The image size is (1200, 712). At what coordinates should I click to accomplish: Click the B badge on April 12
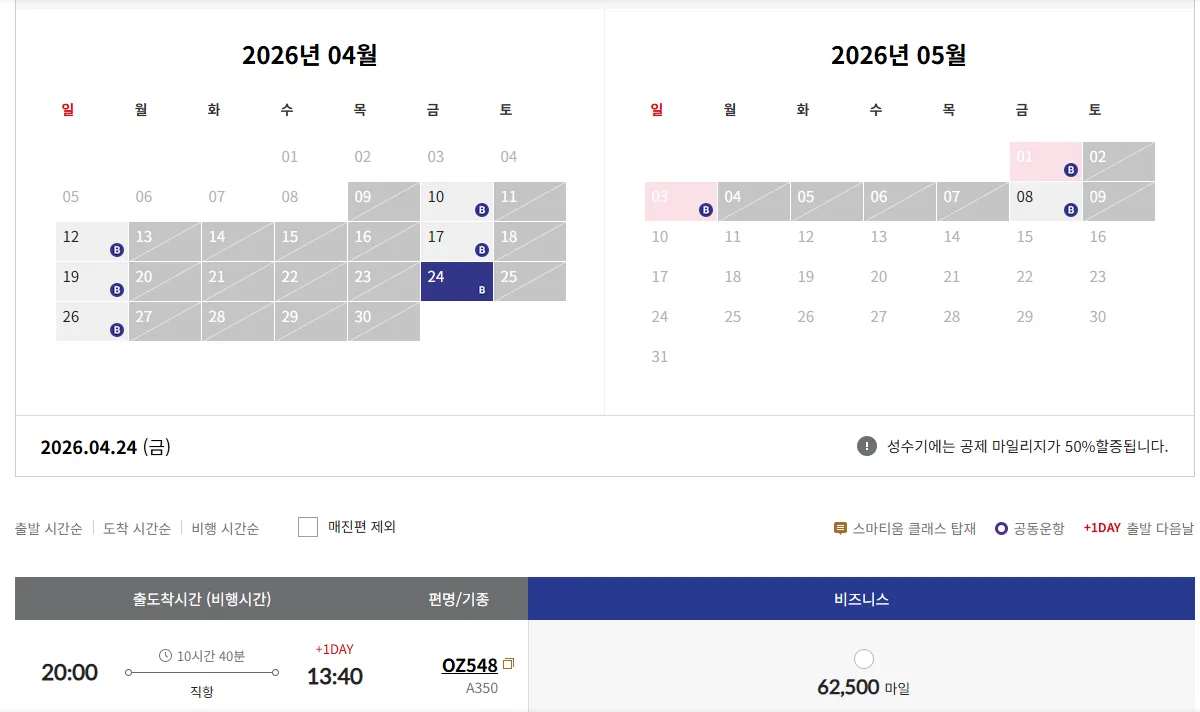coord(117,250)
